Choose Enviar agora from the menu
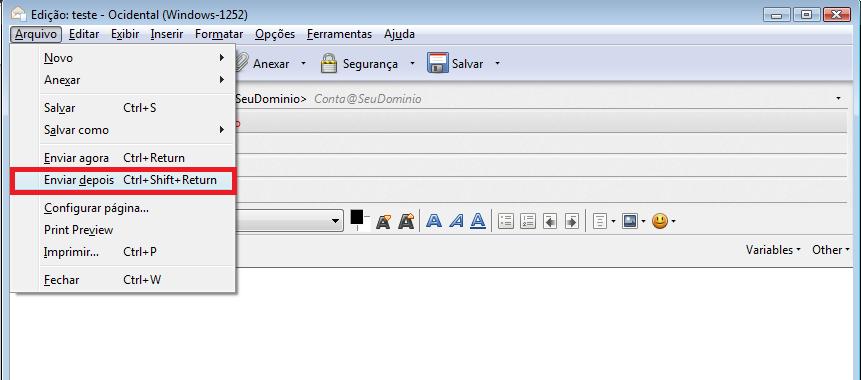861x380 pixels. [123, 158]
